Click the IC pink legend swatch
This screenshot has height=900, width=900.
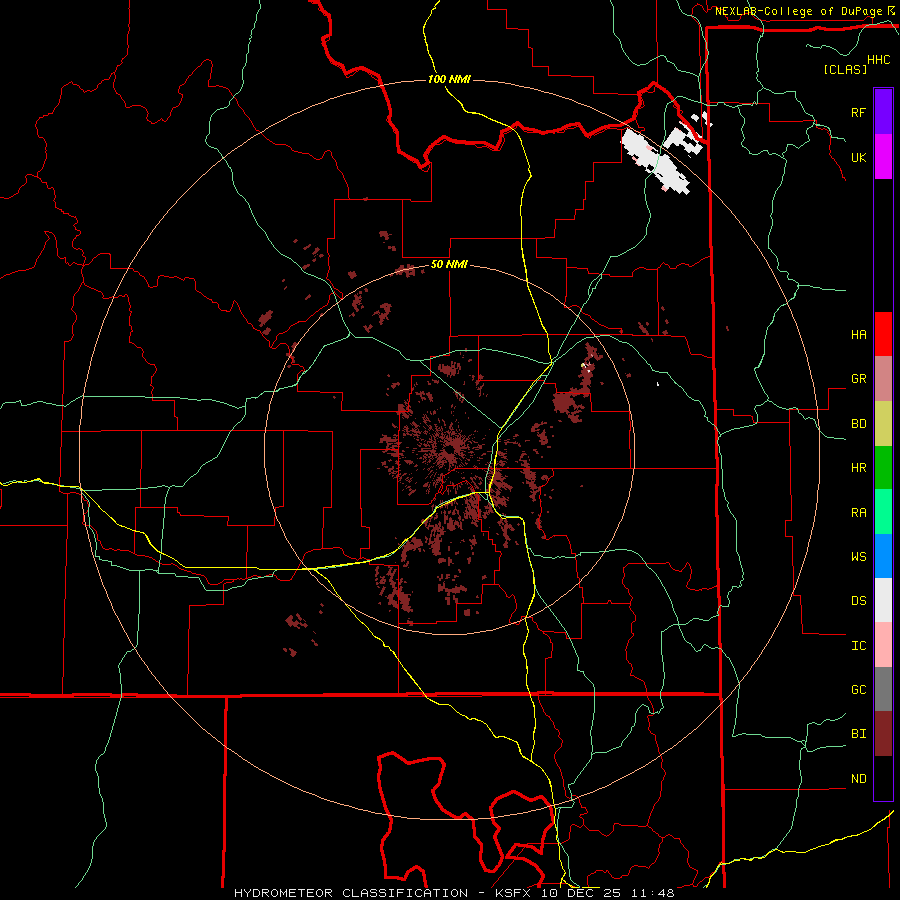click(883, 645)
